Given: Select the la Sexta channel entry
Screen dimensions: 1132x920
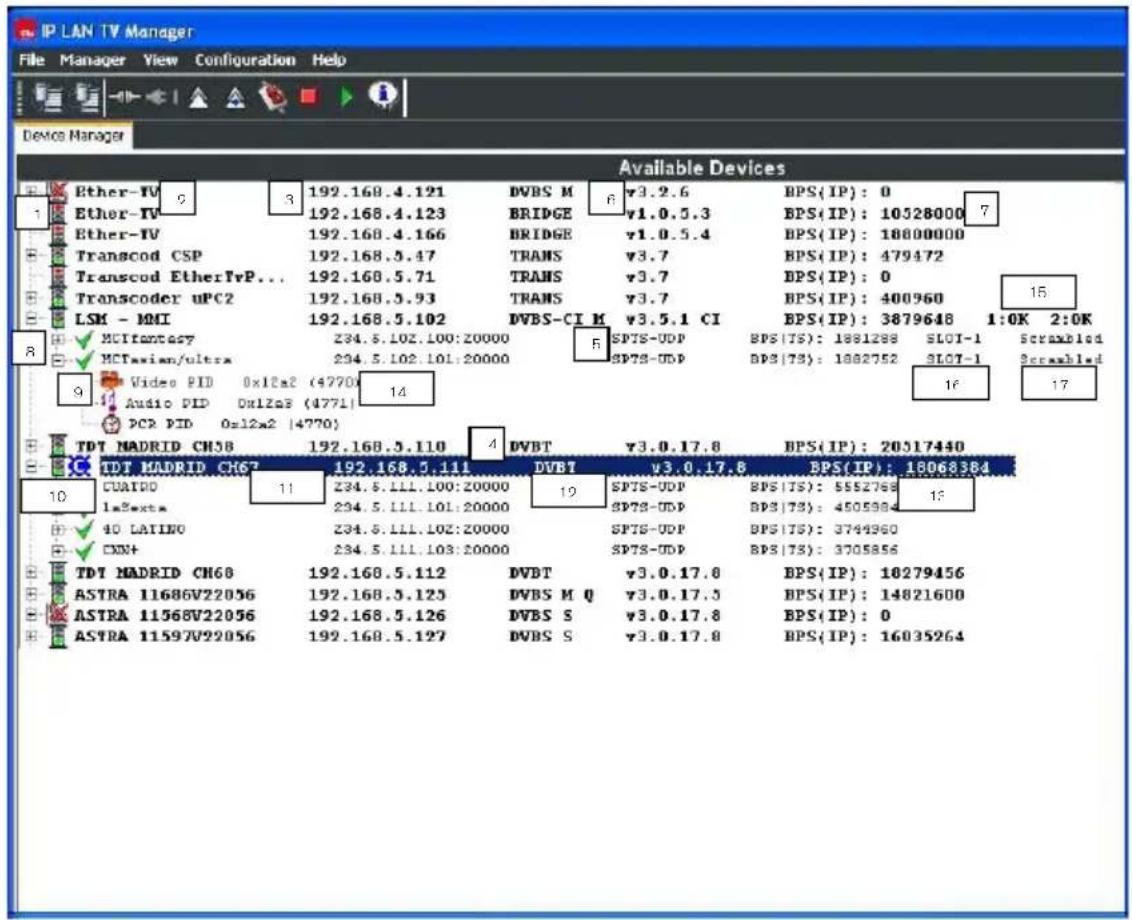Looking at the screenshot, I should (x=134, y=508).
